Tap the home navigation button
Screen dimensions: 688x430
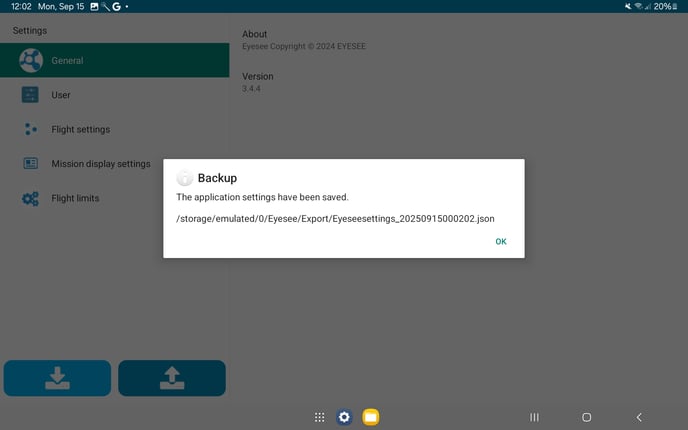pyautogui.click(x=587, y=417)
